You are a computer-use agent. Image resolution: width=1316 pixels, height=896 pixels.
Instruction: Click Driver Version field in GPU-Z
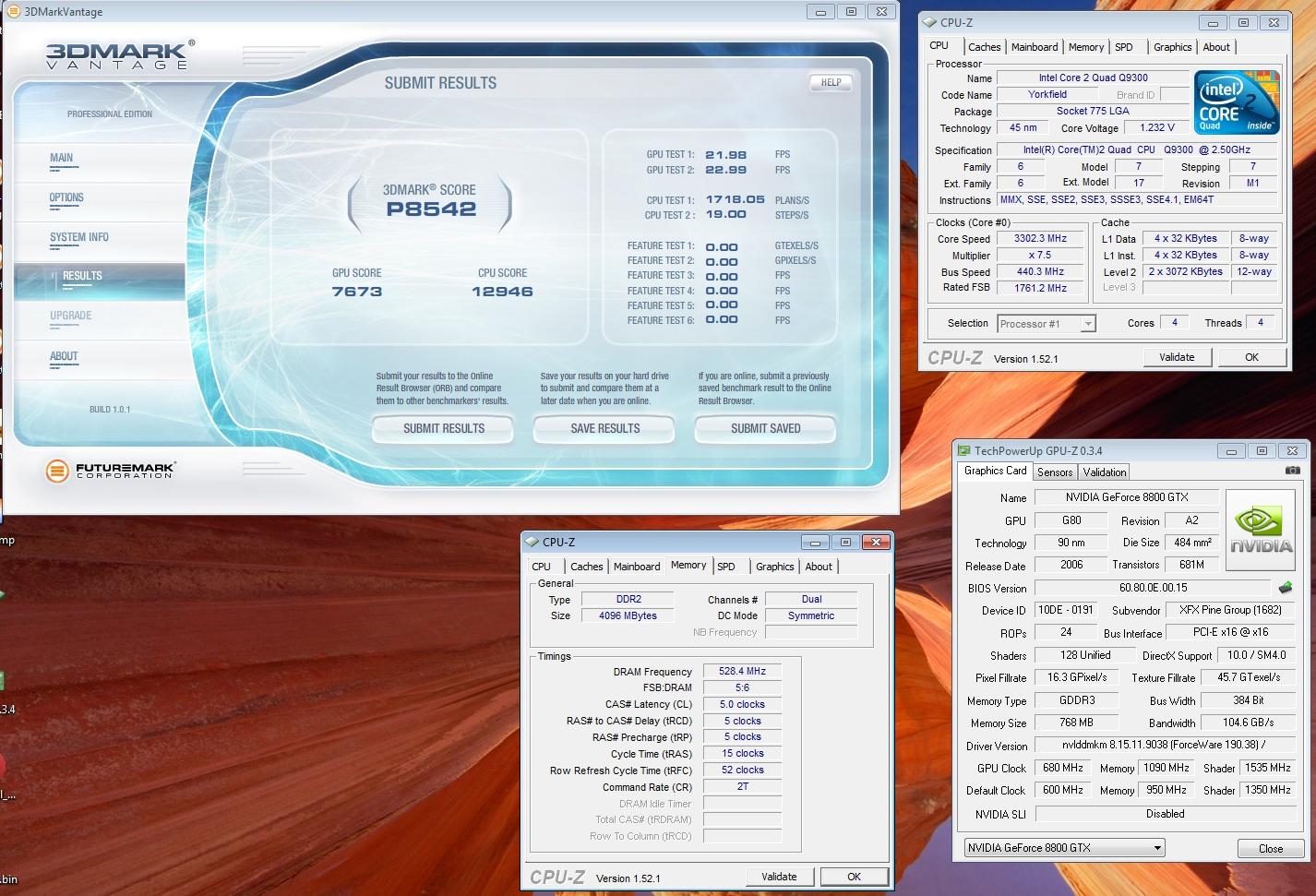(1164, 745)
